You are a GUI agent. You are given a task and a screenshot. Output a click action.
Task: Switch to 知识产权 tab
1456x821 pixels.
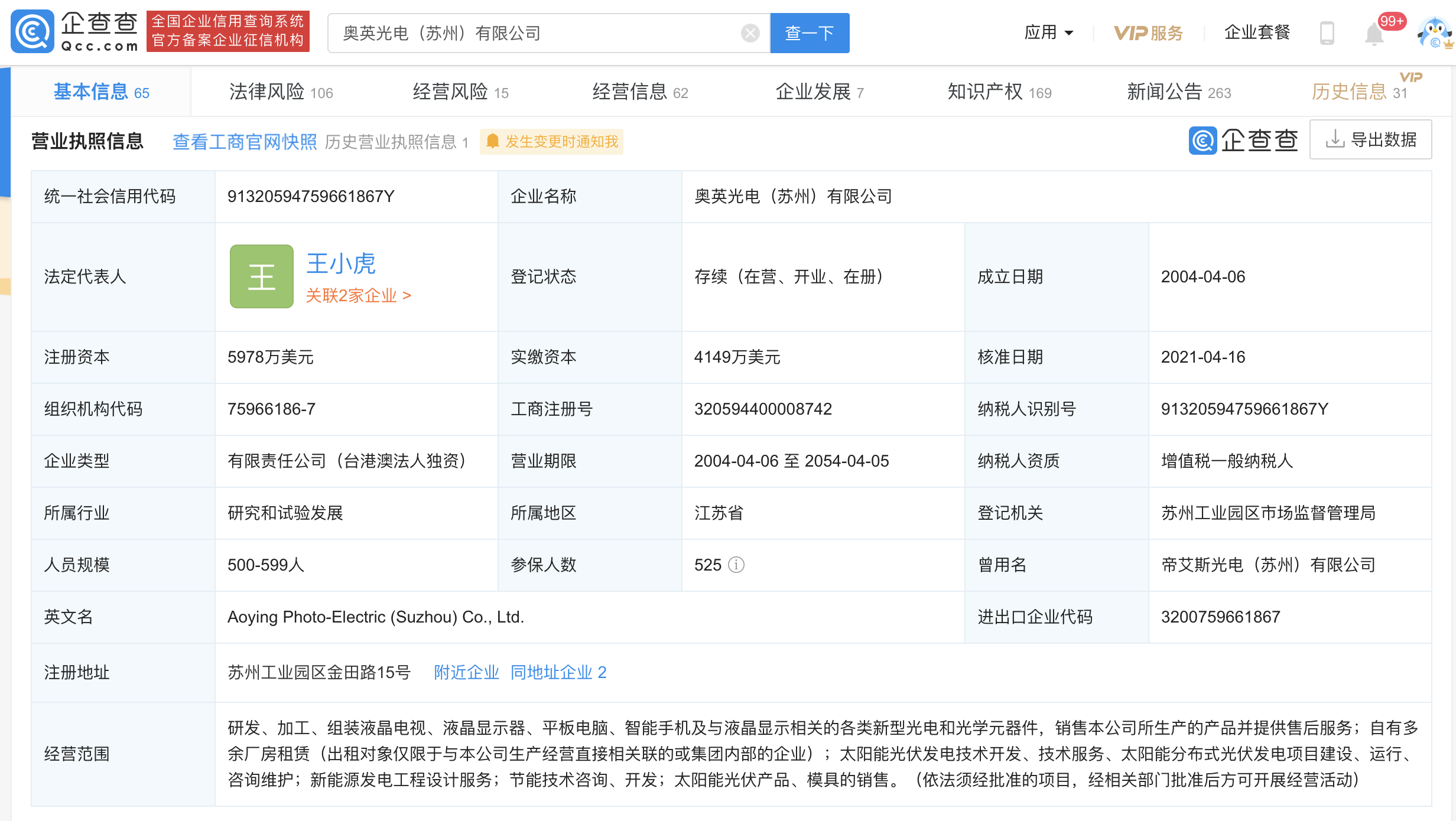[1000, 92]
